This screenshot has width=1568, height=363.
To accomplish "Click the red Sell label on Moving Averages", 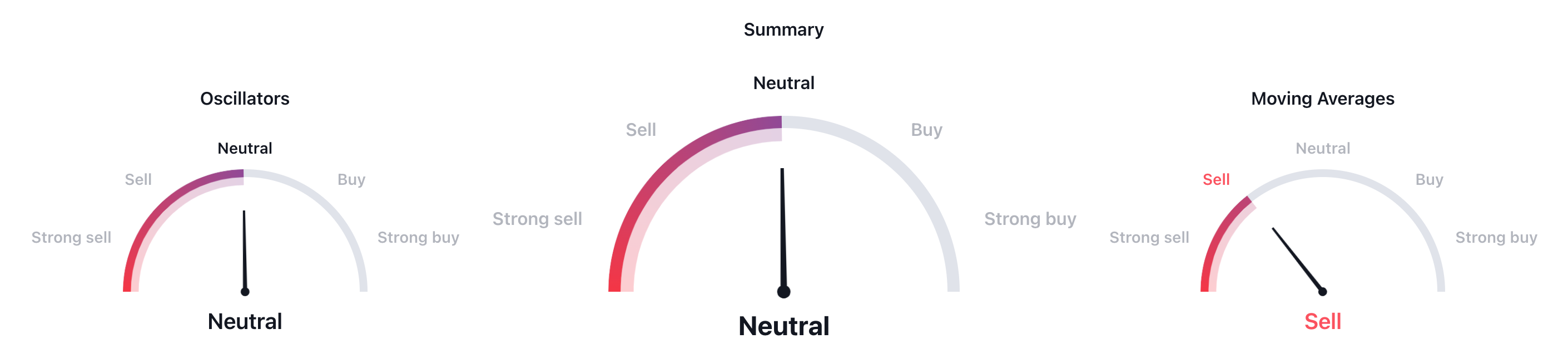I will (x=1215, y=180).
